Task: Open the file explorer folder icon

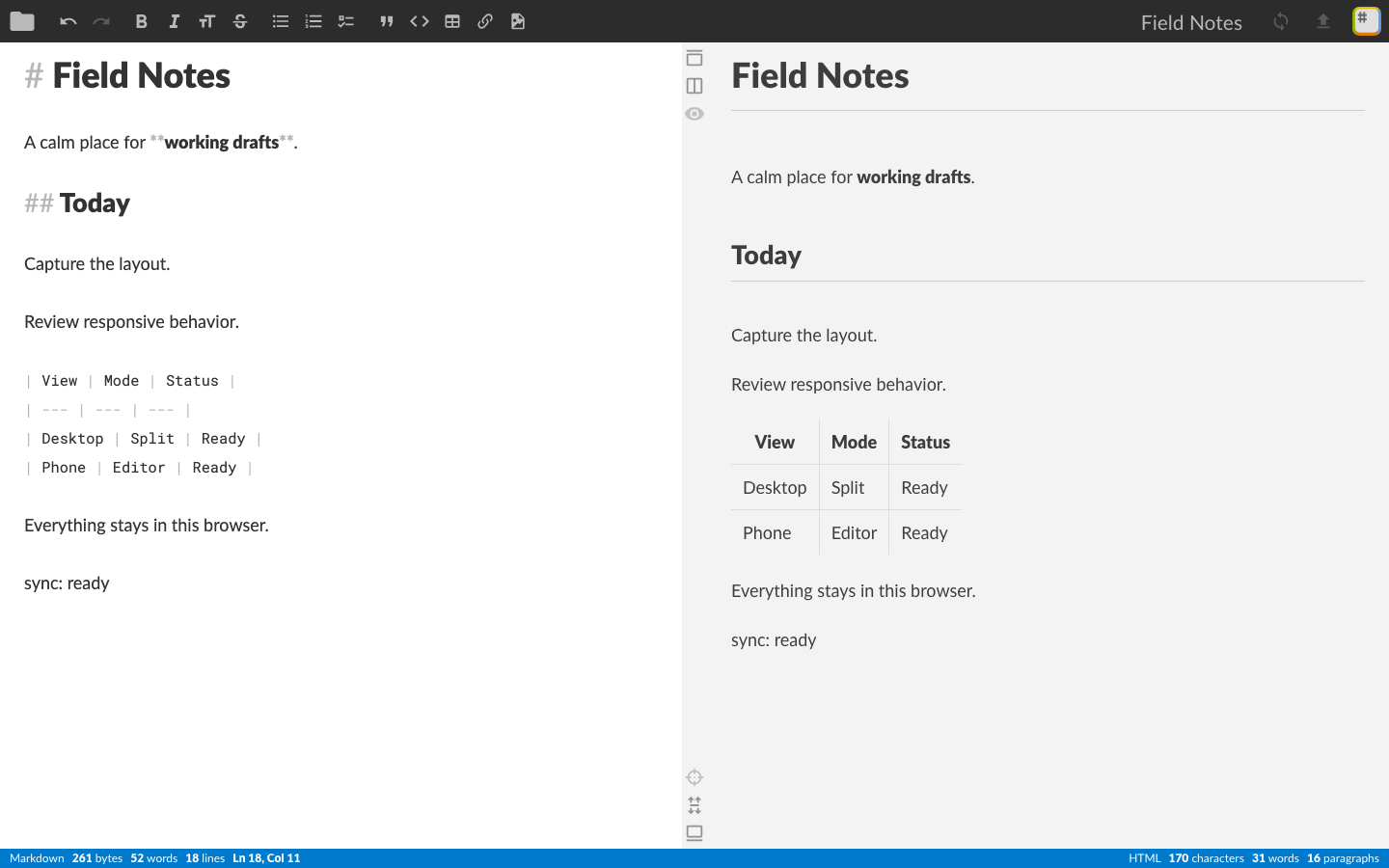Action: pos(21,21)
